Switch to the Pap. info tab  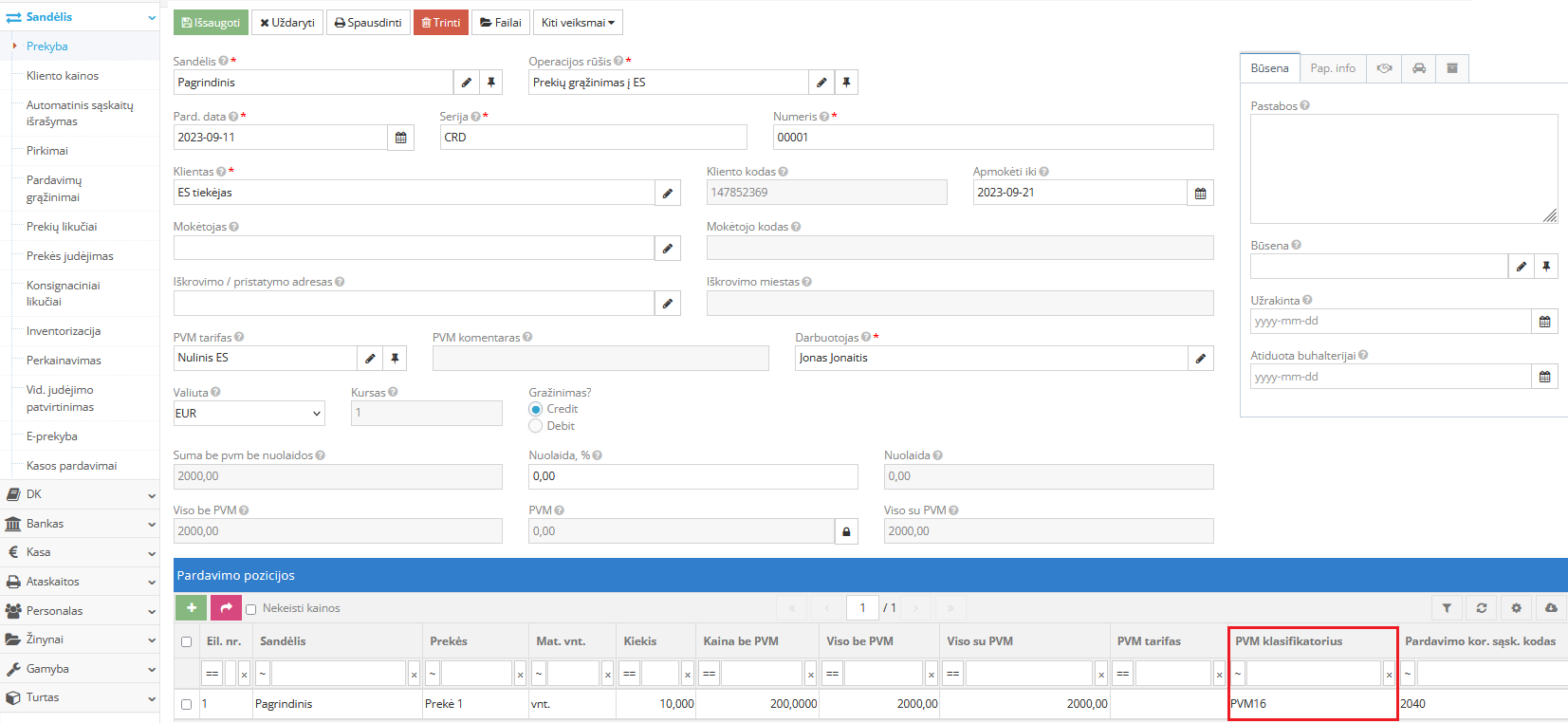(x=1333, y=68)
